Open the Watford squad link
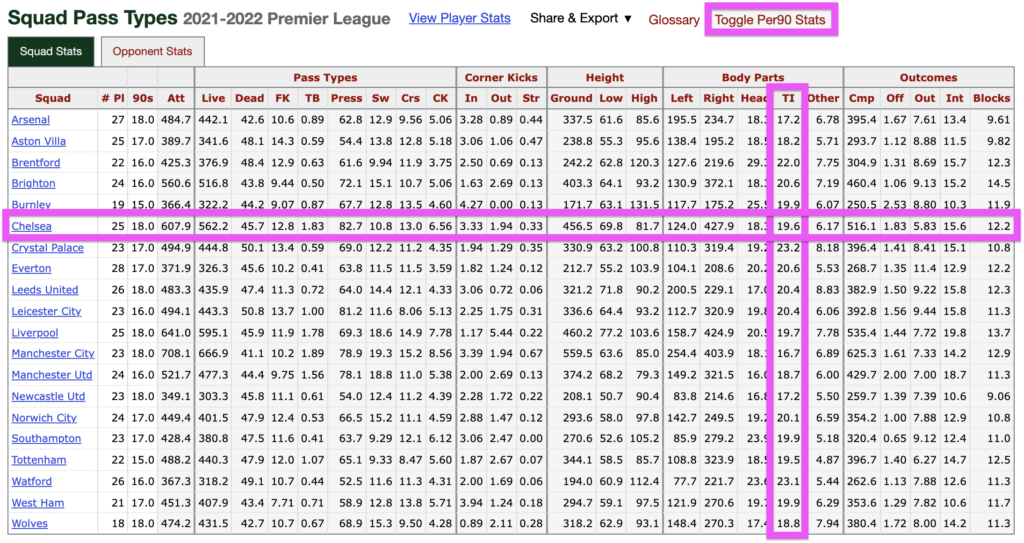 coord(31,482)
